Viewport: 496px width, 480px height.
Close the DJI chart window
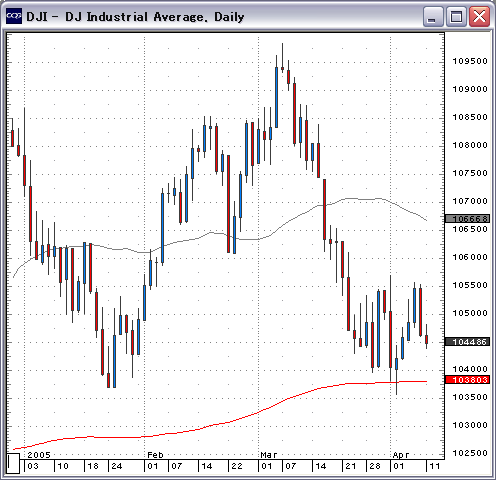(479, 16)
